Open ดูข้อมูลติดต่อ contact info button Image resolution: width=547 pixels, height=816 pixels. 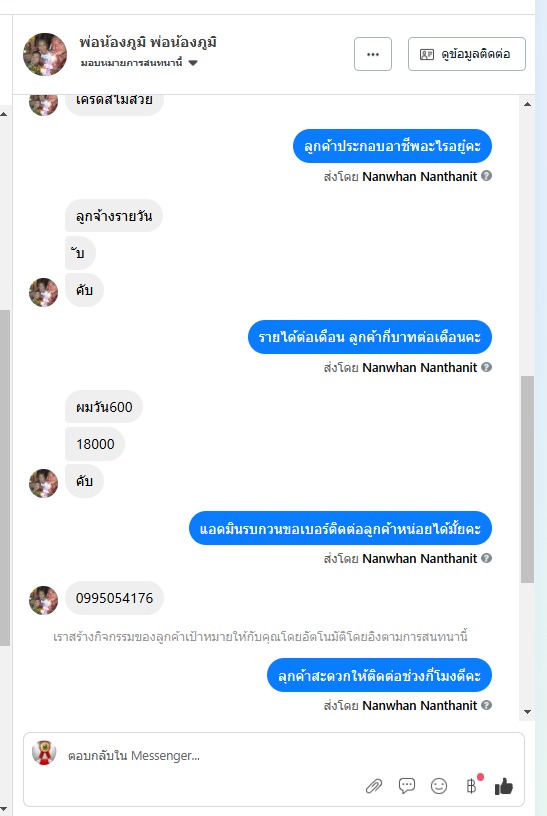466,54
